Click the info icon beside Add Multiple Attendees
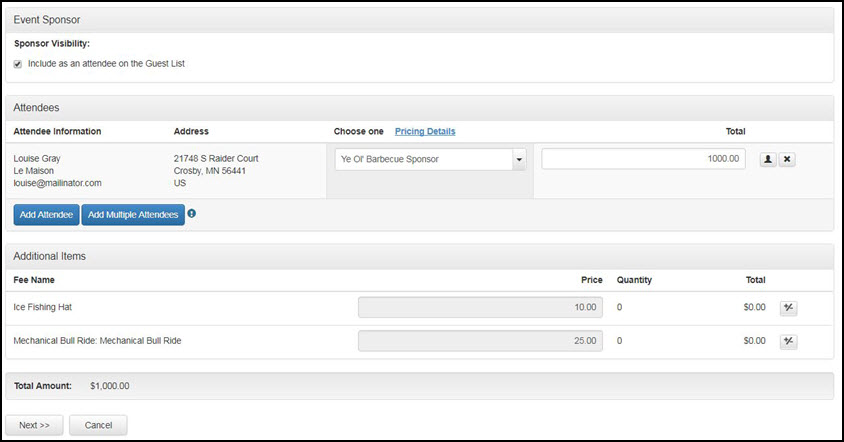This screenshot has height=442, width=844. (192, 213)
